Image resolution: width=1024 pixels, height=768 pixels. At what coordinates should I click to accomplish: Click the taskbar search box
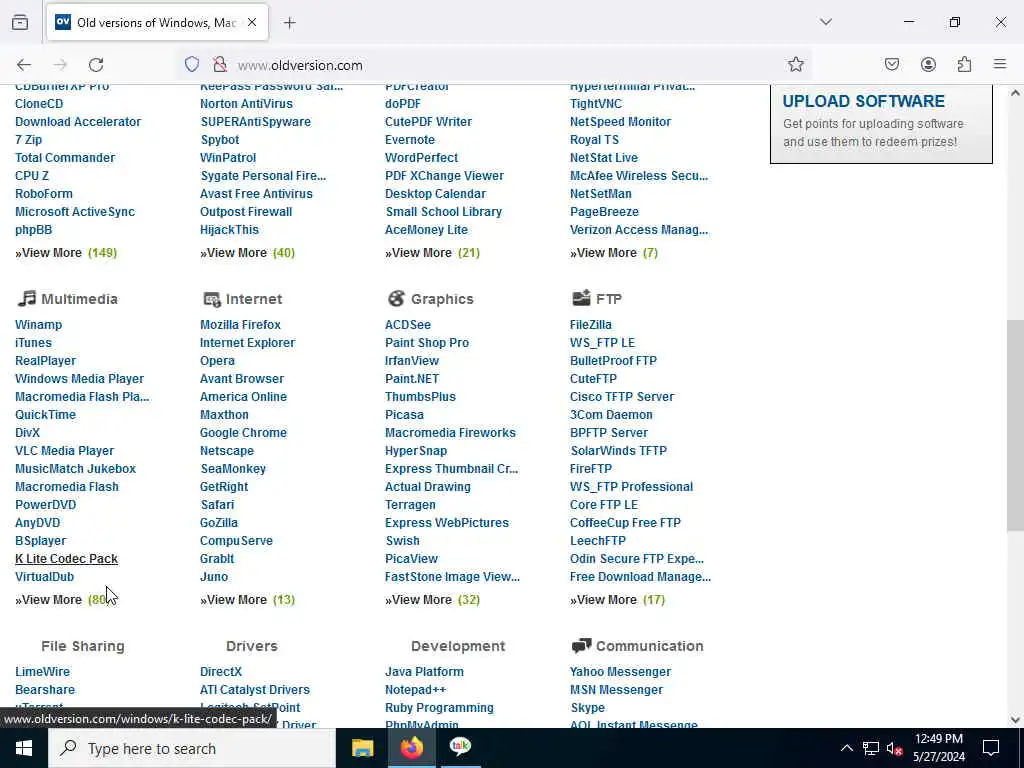tap(192, 748)
